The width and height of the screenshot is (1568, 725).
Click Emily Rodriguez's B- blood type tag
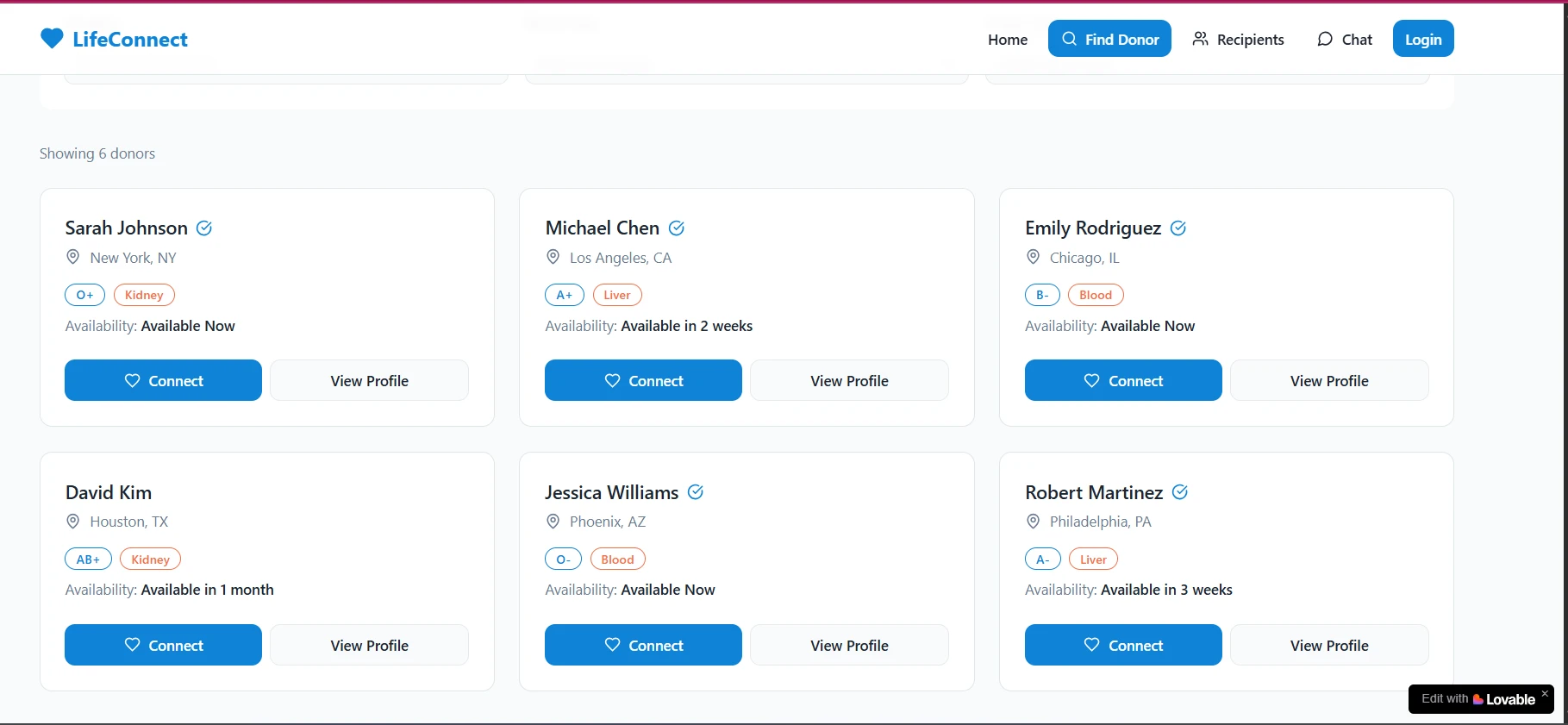(x=1042, y=295)
